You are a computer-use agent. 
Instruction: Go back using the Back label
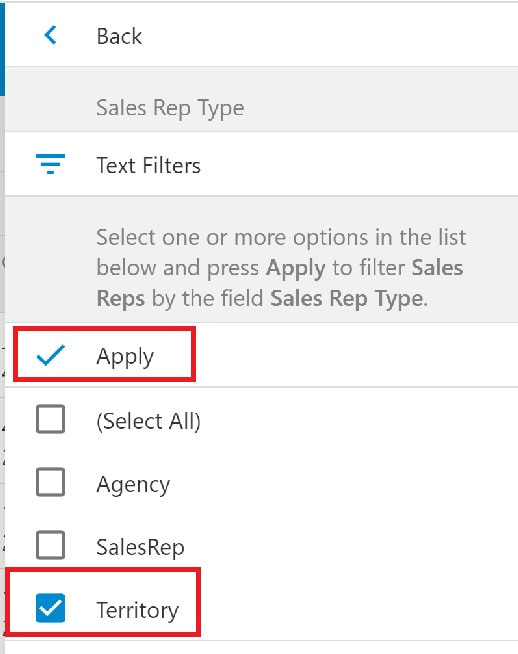pos(119,36)
